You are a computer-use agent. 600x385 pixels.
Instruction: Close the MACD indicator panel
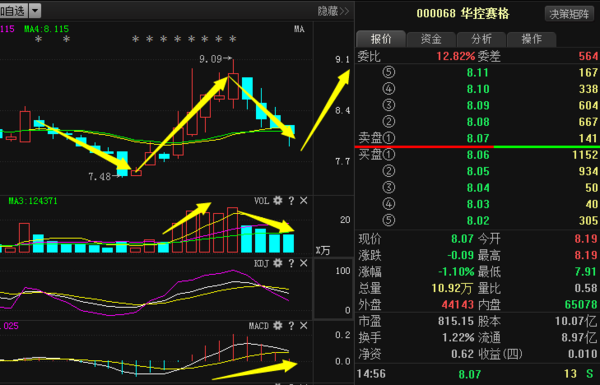coord(303,326)
